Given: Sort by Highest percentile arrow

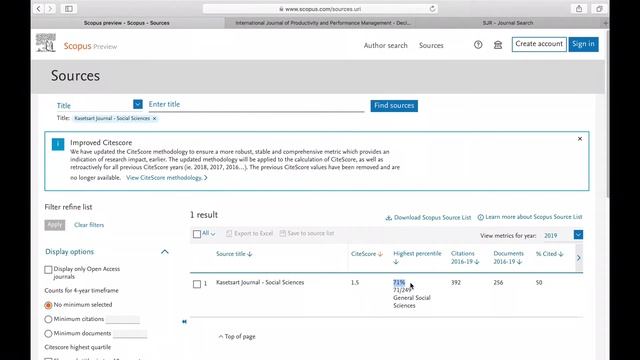Looking at the screenshot, I should (396, 262).
